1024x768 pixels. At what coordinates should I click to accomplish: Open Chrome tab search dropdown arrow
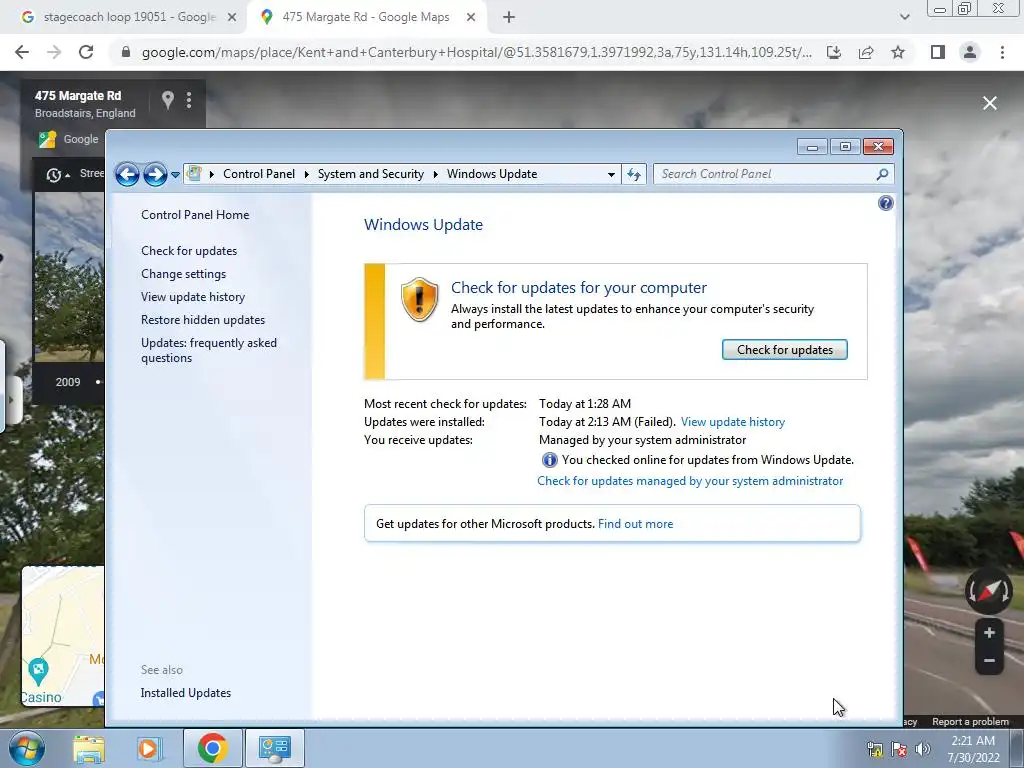(x=904, y=18)
